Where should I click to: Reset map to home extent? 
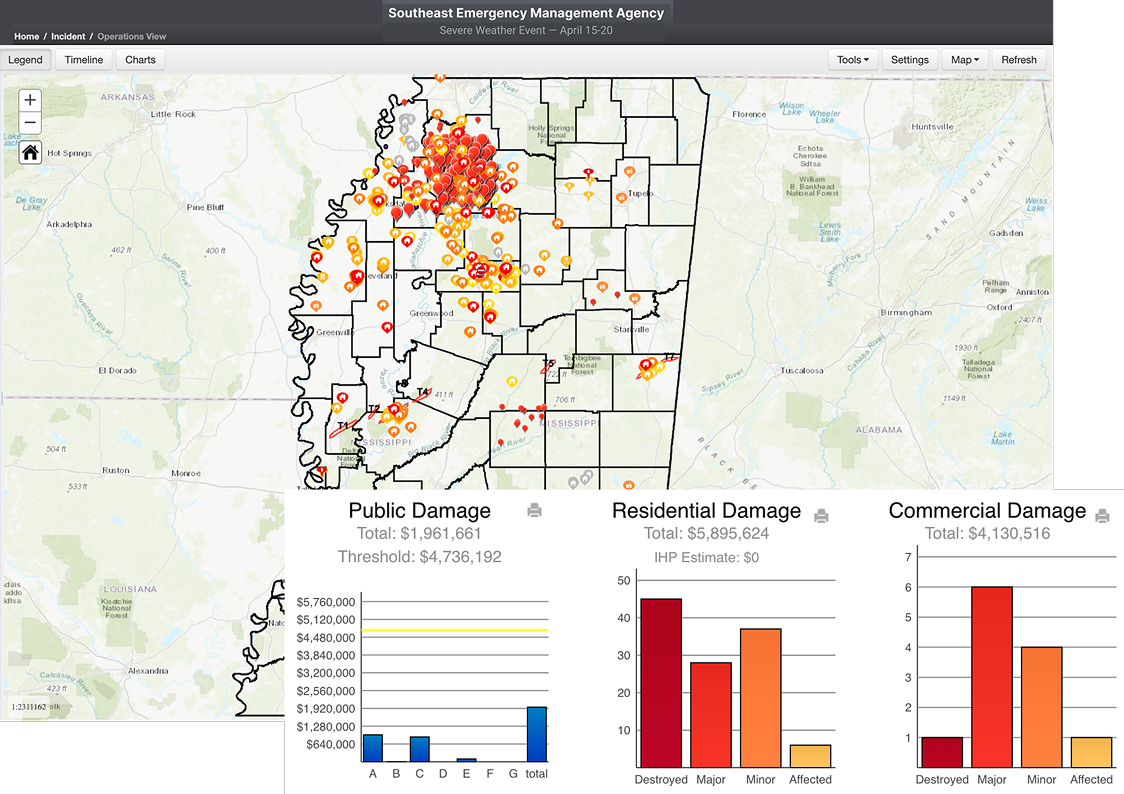(30, 152)
